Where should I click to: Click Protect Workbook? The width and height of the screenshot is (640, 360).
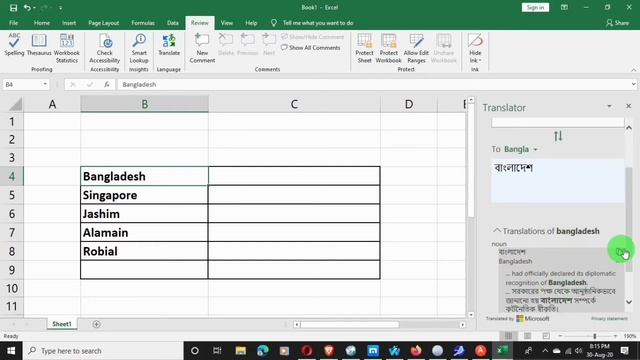click(388, 48)
